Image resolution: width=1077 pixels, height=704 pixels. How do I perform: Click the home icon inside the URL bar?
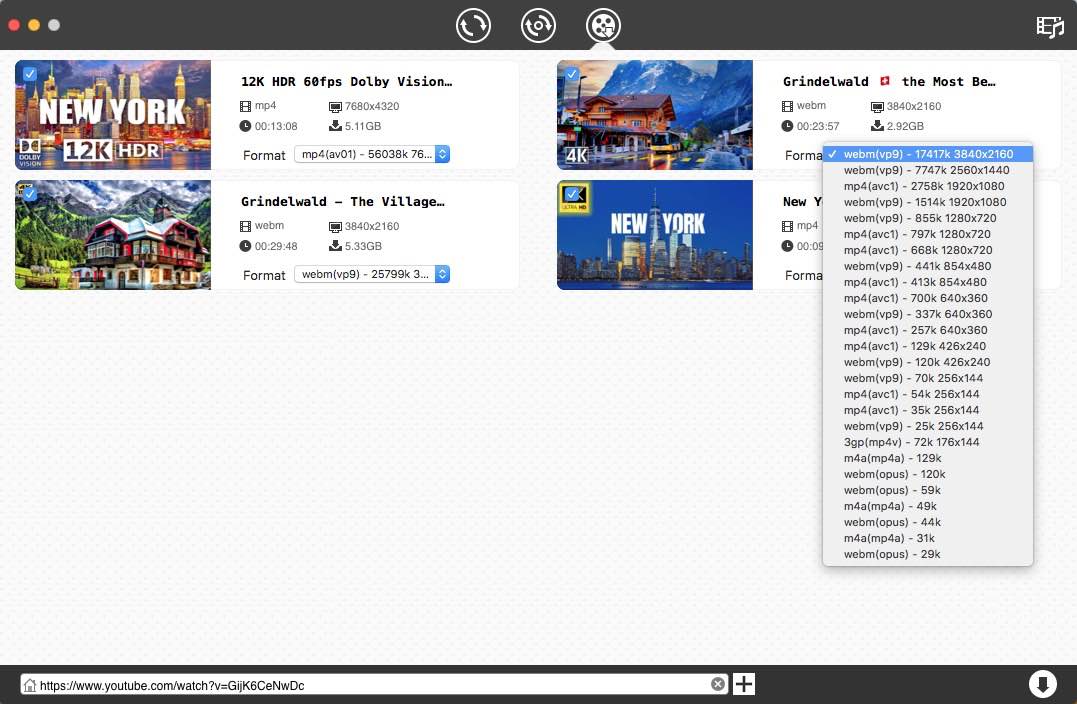[32, 683]
